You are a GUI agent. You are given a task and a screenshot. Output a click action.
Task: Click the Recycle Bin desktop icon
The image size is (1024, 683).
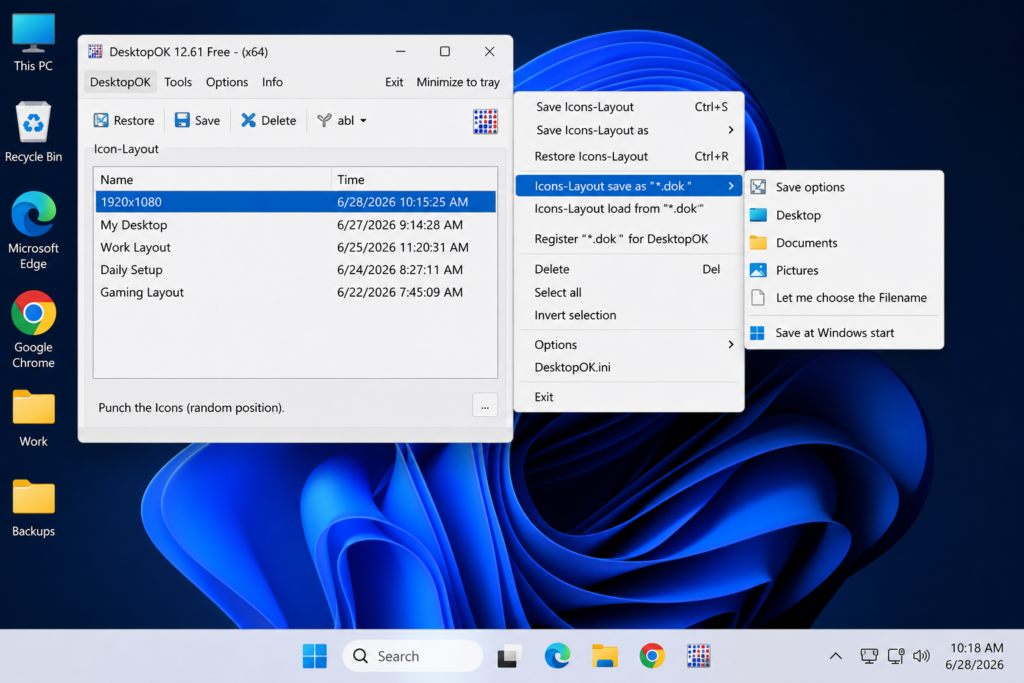[x=33, y=131]
